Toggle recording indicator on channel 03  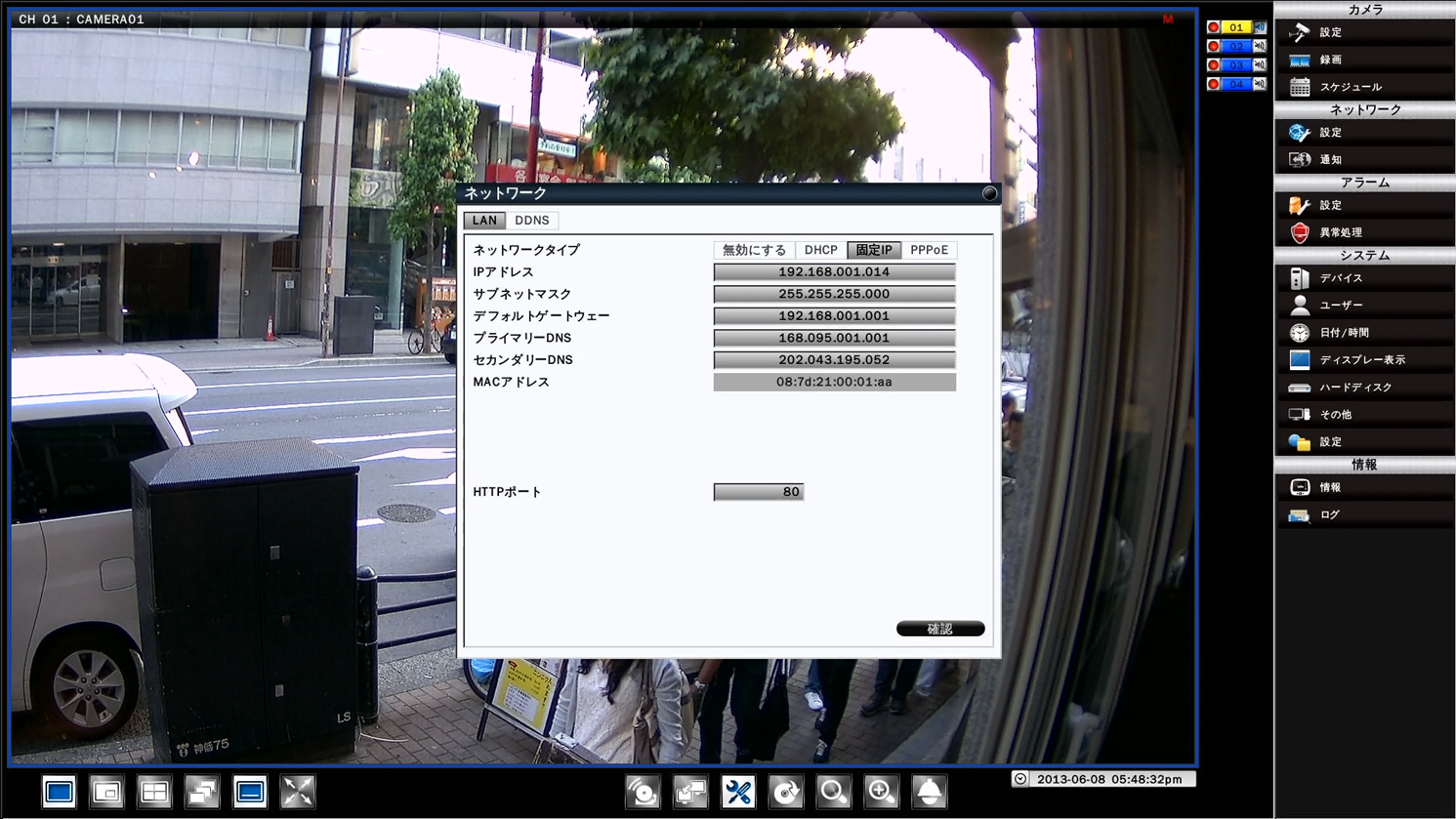1213,64
